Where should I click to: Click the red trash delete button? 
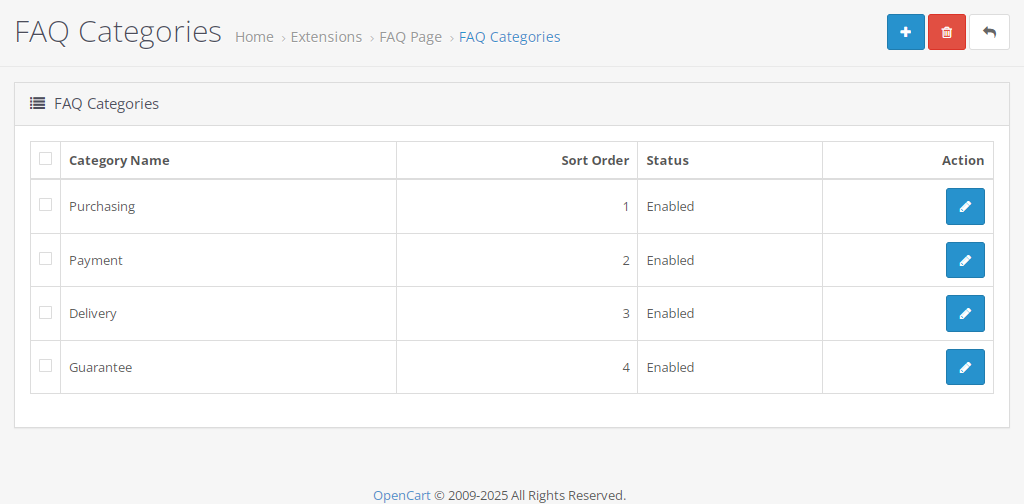click(x=946, y=32)
